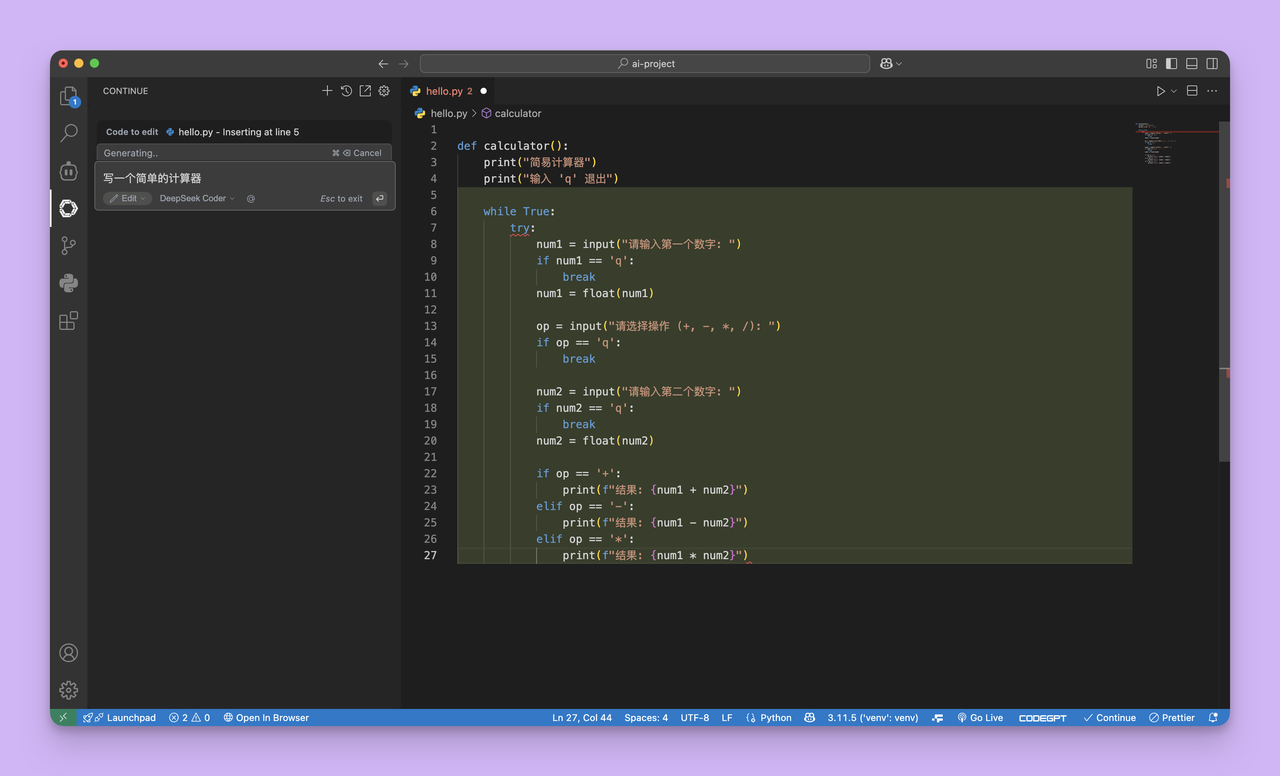Change encoding via UTF-8
1280x776 pixels.
coord(695,718)
